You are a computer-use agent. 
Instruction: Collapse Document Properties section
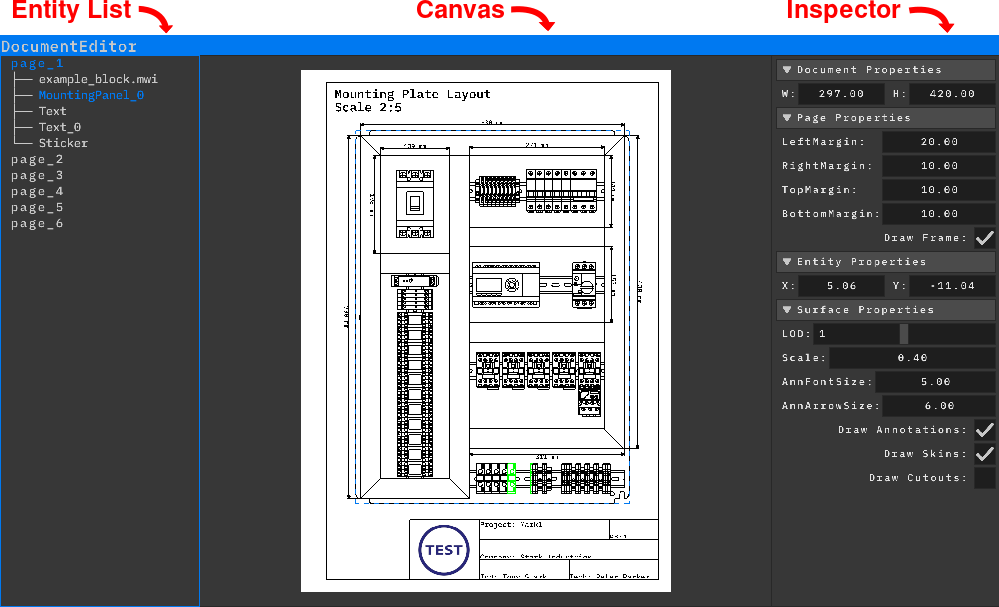[x=886, y=69]
